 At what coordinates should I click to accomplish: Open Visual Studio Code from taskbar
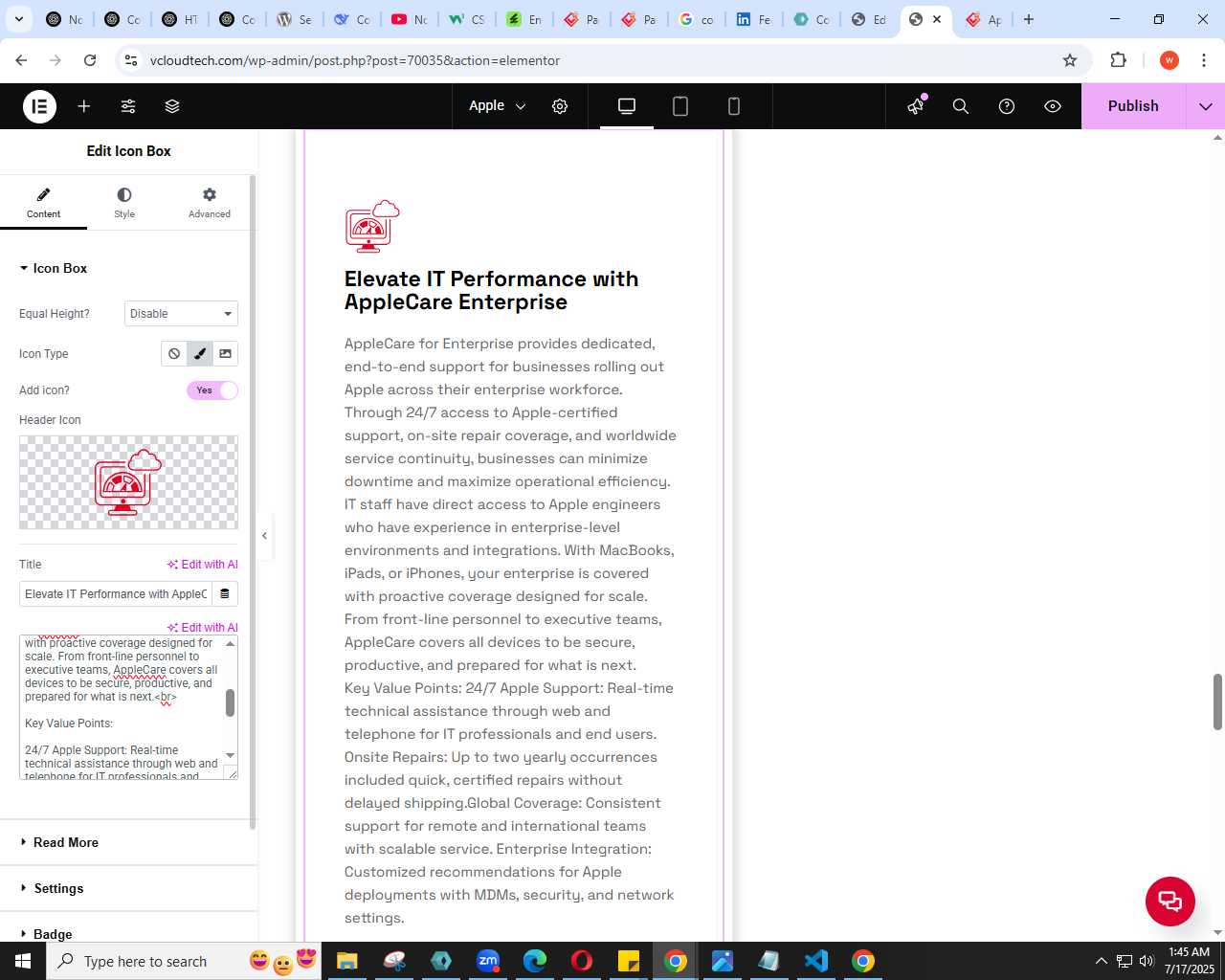pyautogui.click(x=816, y=961)
